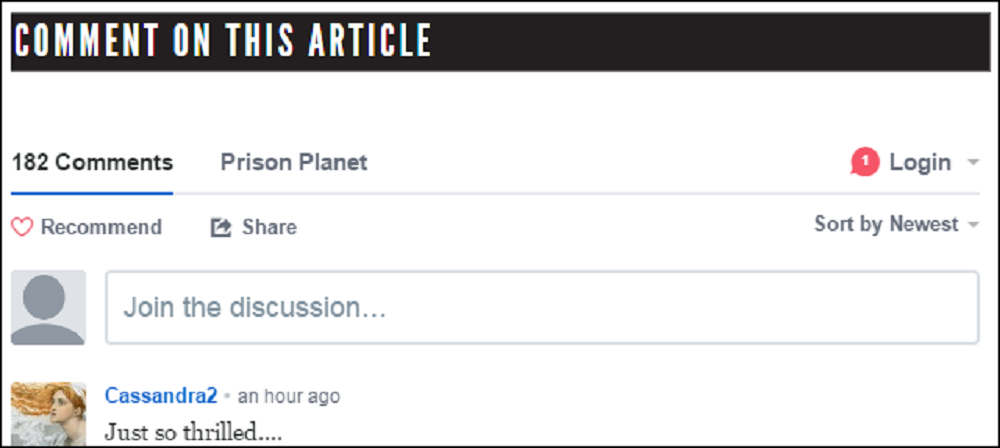Open the Cassandra2 username link
Viewport: 1000px width, 448px height.
(x=161, y=396)
